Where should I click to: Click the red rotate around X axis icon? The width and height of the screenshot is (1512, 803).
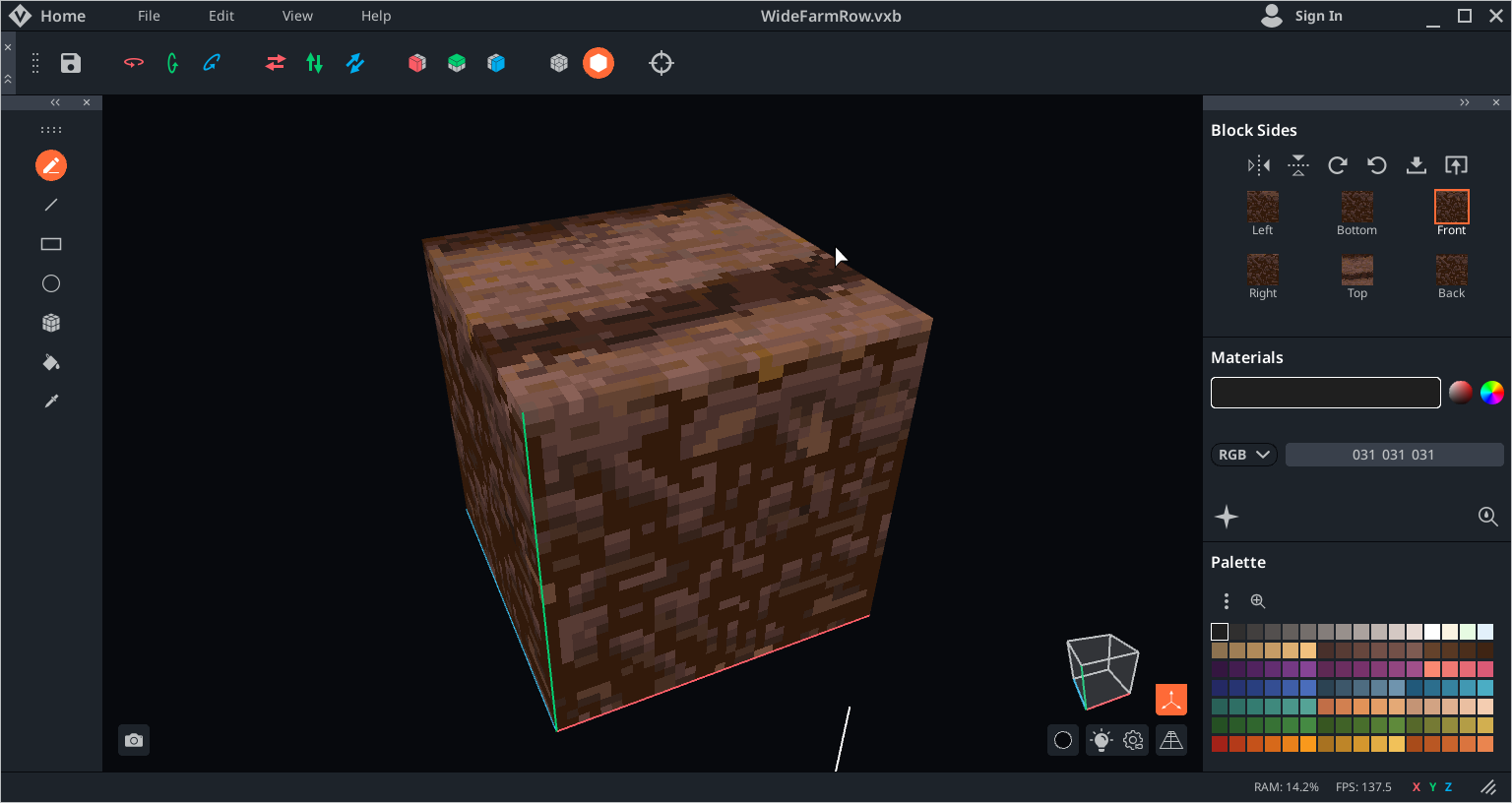(x=134, y=63)
